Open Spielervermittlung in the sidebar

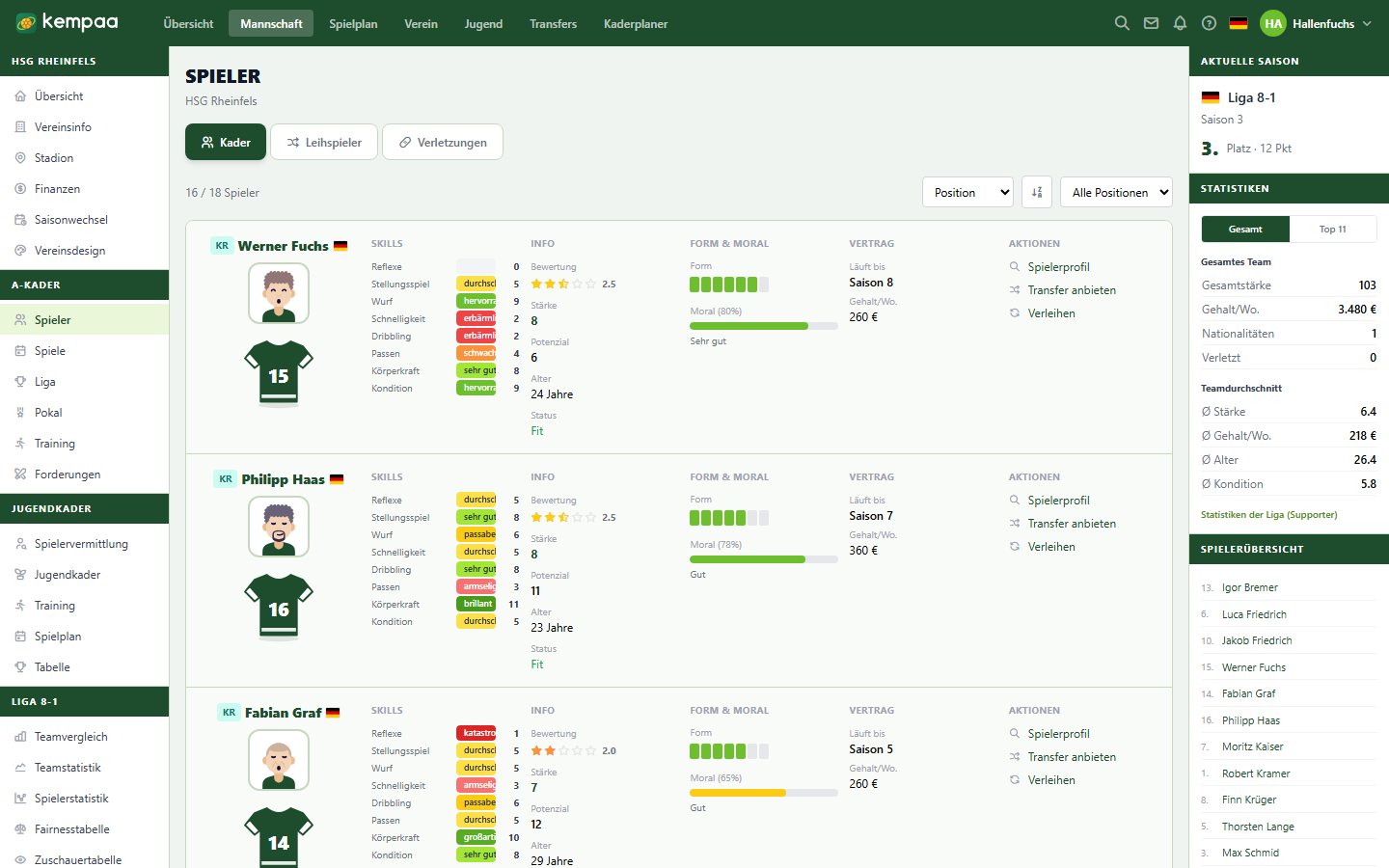pyautogui.click(x=84, y=544)
